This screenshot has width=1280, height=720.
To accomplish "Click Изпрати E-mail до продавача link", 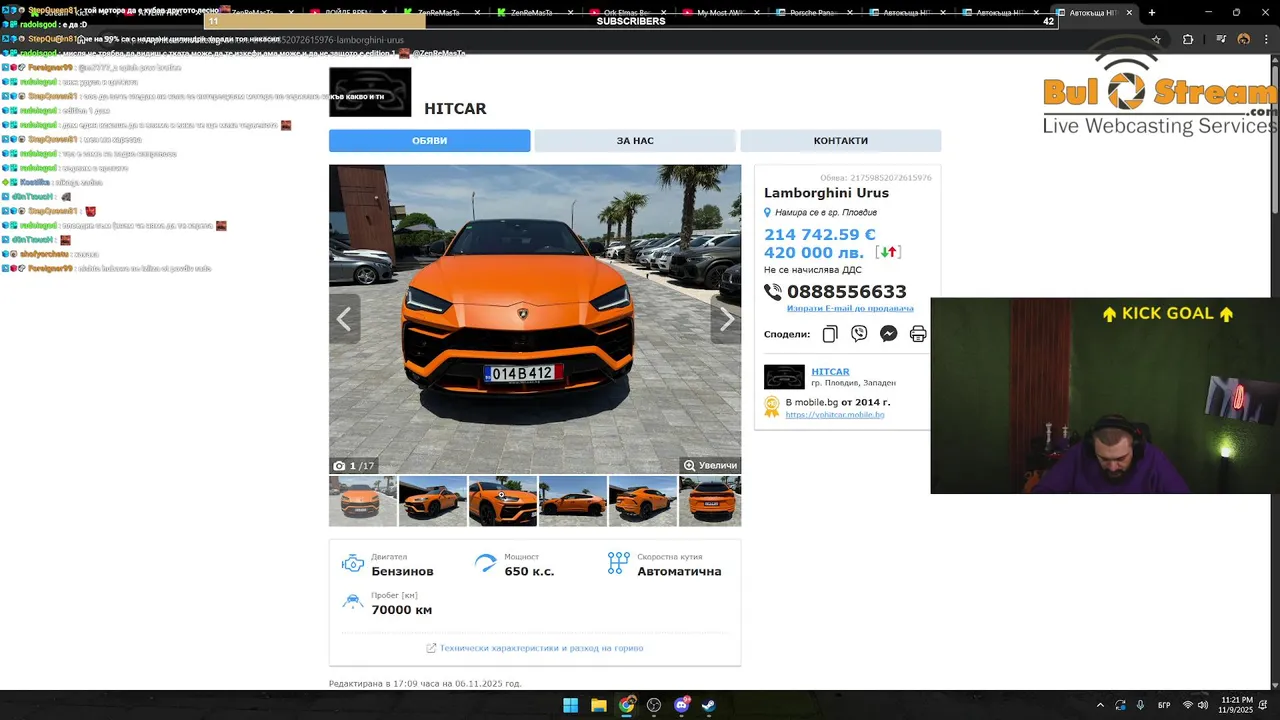I will (850, 308).
